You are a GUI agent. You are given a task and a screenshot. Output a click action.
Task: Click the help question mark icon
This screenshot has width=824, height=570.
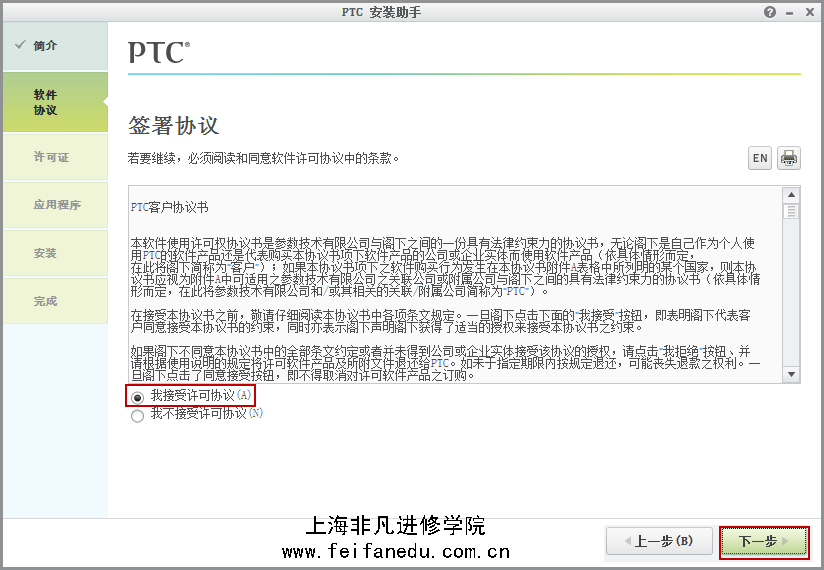(769, 12)
